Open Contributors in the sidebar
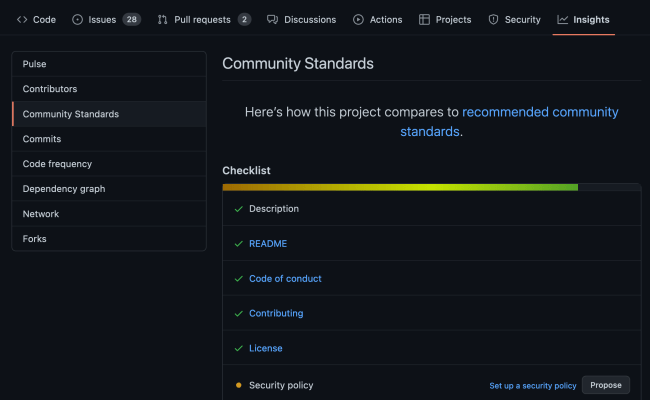650x400 pixels. pyautogui.click(x=109, y=89)
